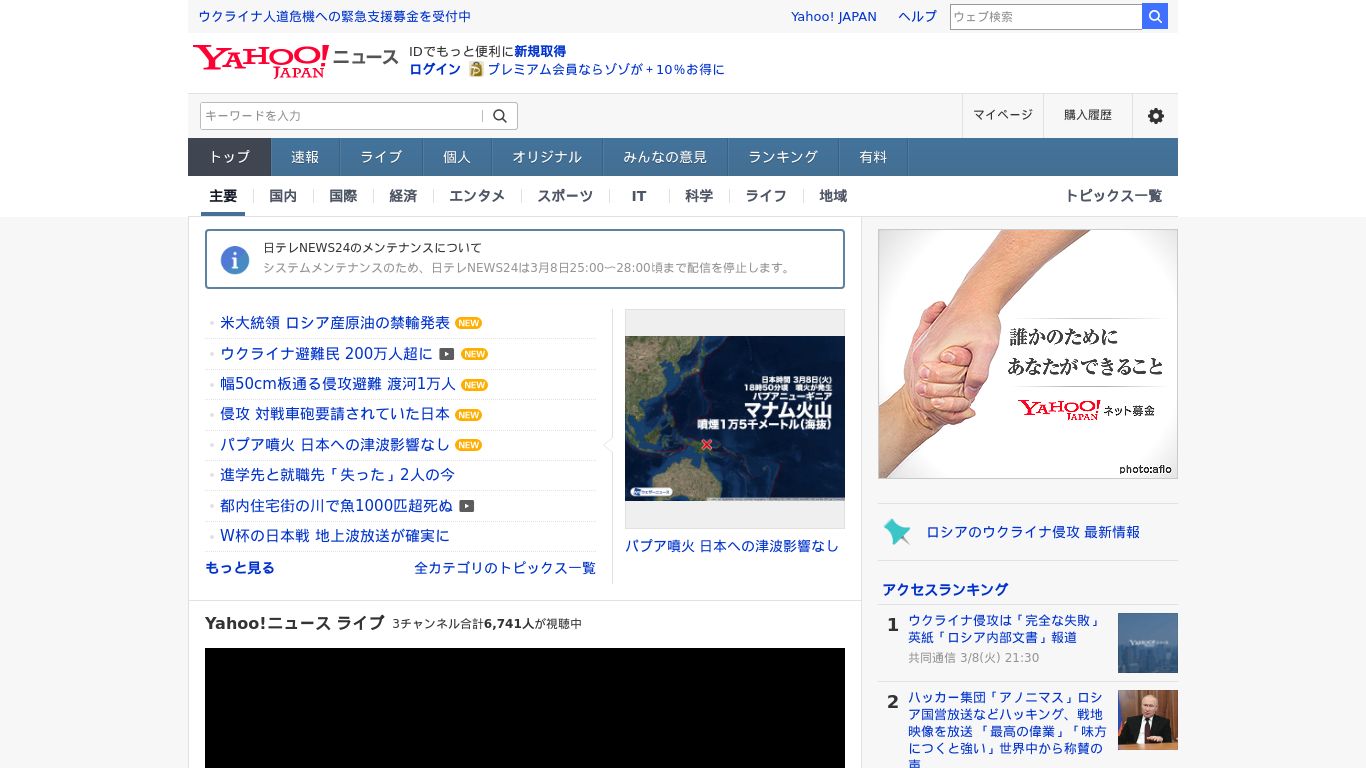Click the もっと見る link
This screenshot has width=1366, height=768.
point(239,567)
